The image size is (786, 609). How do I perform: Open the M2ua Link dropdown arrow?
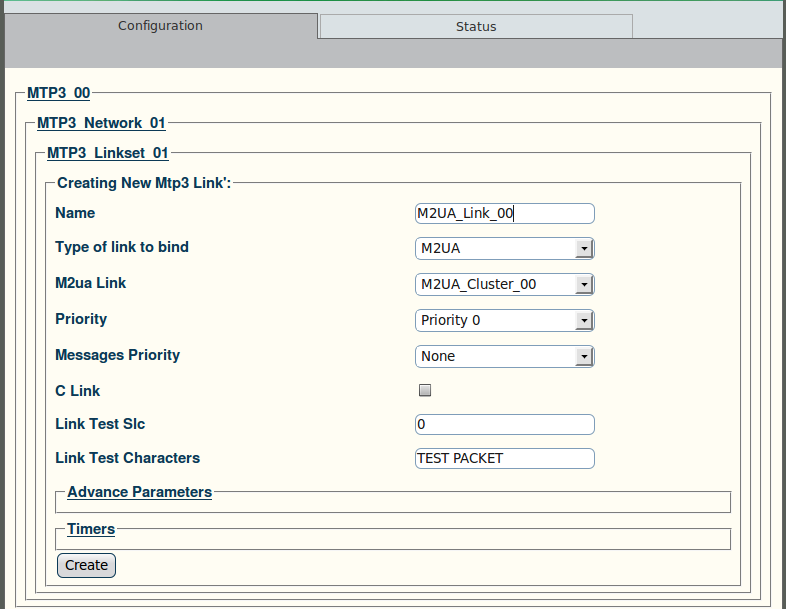point(584,285)
